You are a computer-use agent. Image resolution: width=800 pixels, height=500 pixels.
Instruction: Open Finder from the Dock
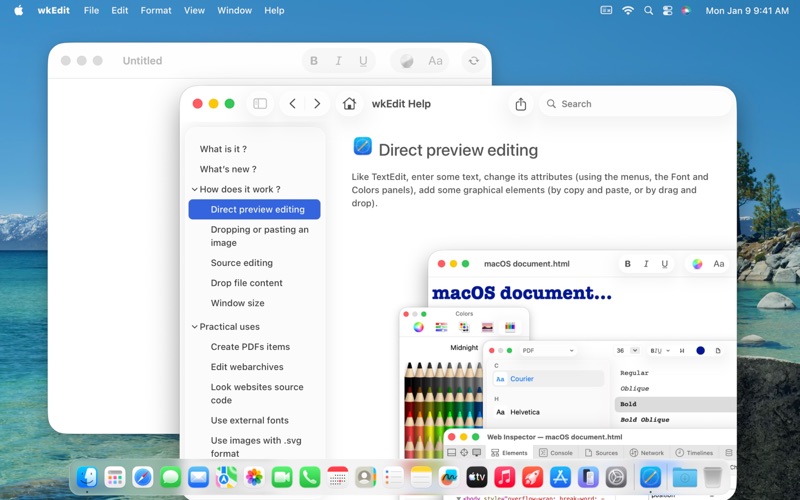coord(87,478)
